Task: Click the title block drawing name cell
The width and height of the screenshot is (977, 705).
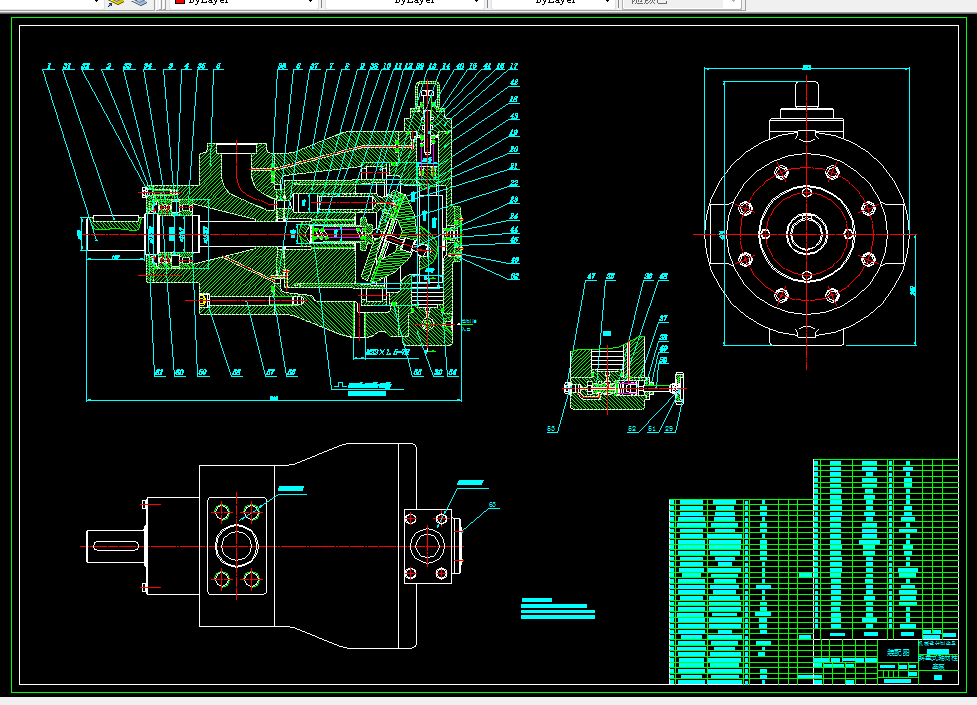Action: pyautogui.click(x=898, y=652)
